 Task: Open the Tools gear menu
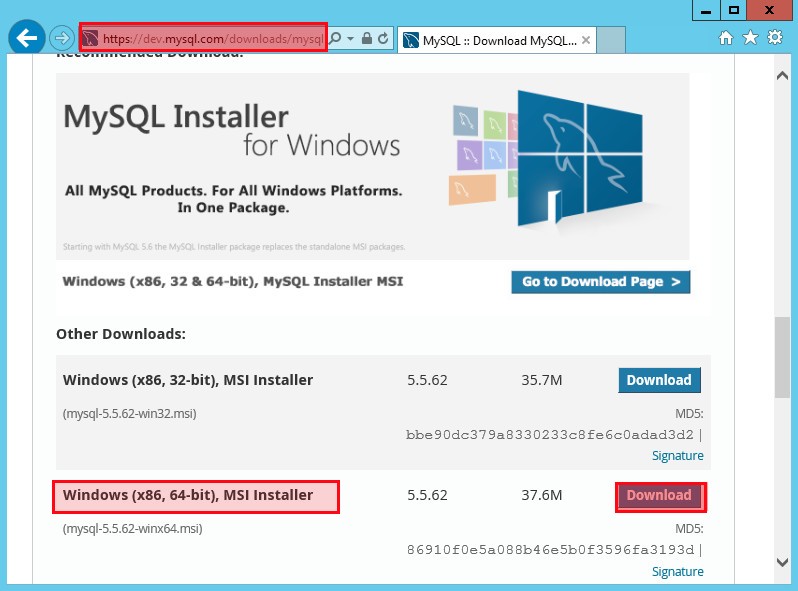pyautogui.click(x=775, y=37)
